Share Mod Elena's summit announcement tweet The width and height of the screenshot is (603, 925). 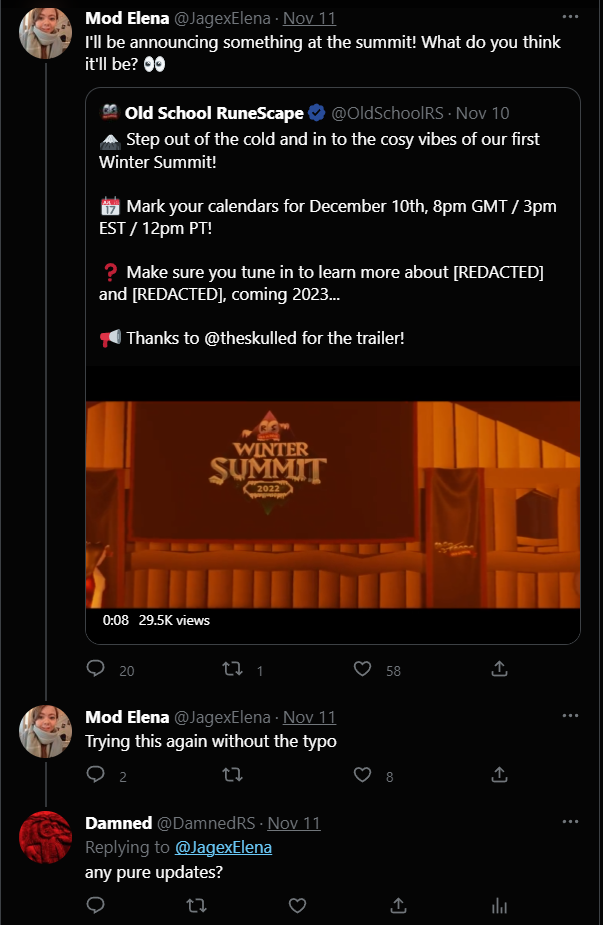(x=499, y=669)
